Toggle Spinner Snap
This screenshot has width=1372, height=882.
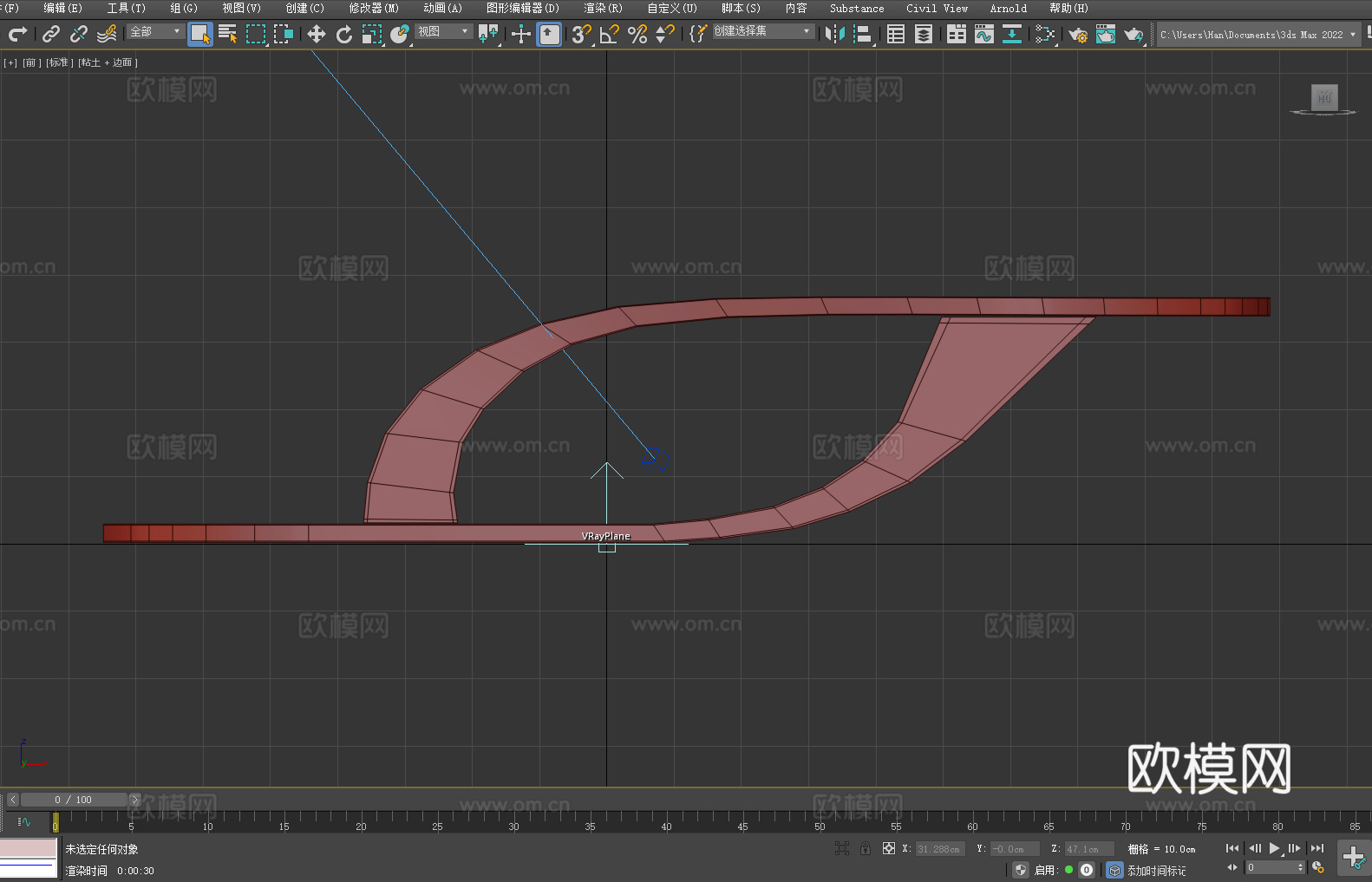click(665, 34)
